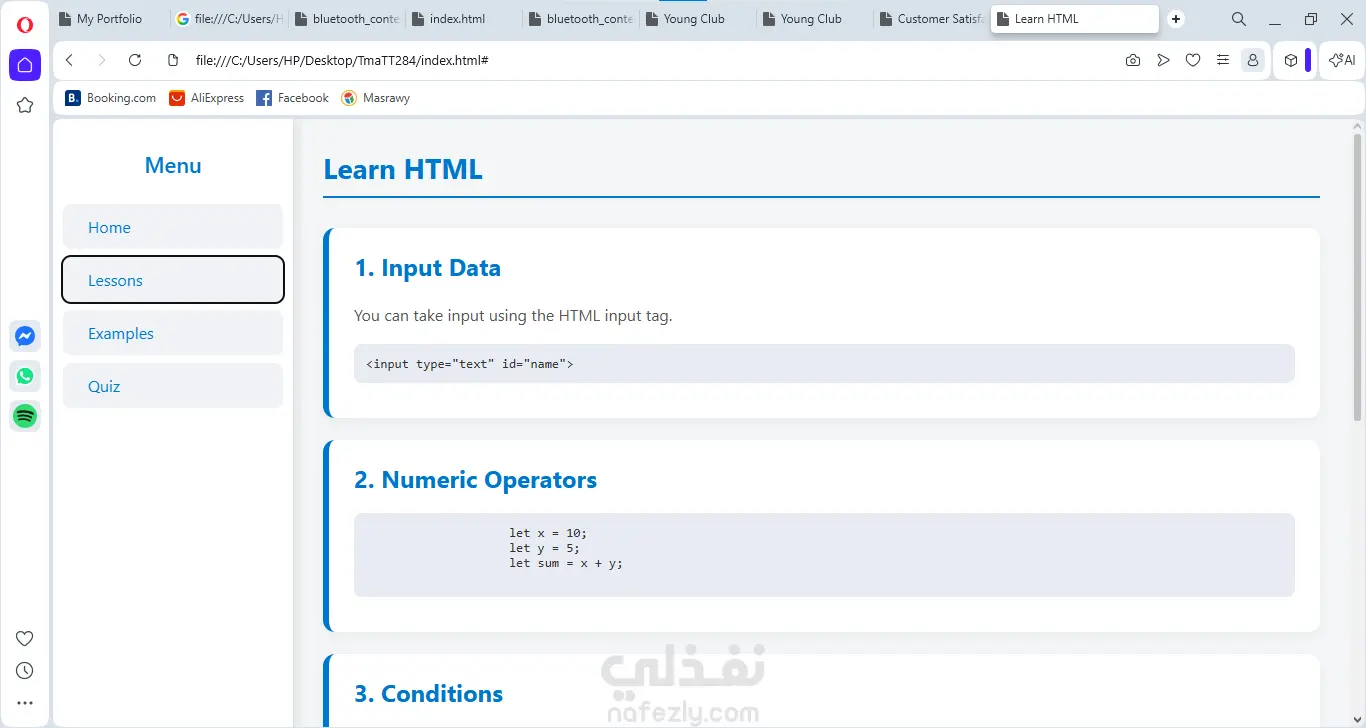Open Masrawy bookmark

point(375,98)
